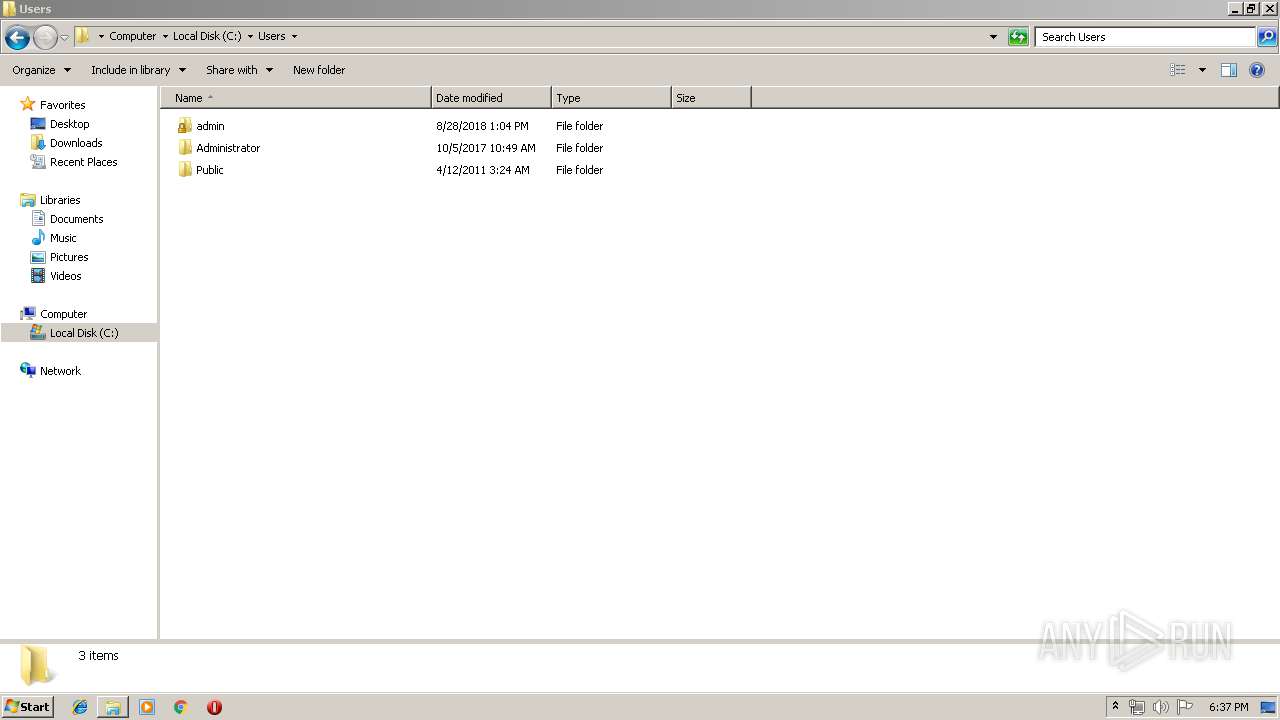The height and width of the screenshot is (720, 1280).
Task: Click the network tray icon
Action: coord(1137,707)
